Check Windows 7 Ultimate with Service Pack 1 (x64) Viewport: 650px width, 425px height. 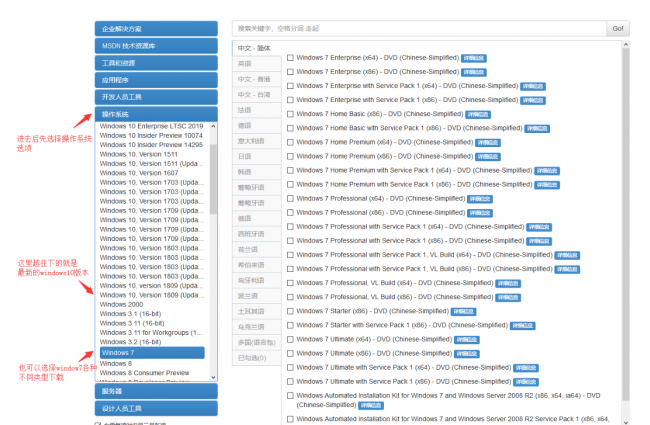pos(290,368)
